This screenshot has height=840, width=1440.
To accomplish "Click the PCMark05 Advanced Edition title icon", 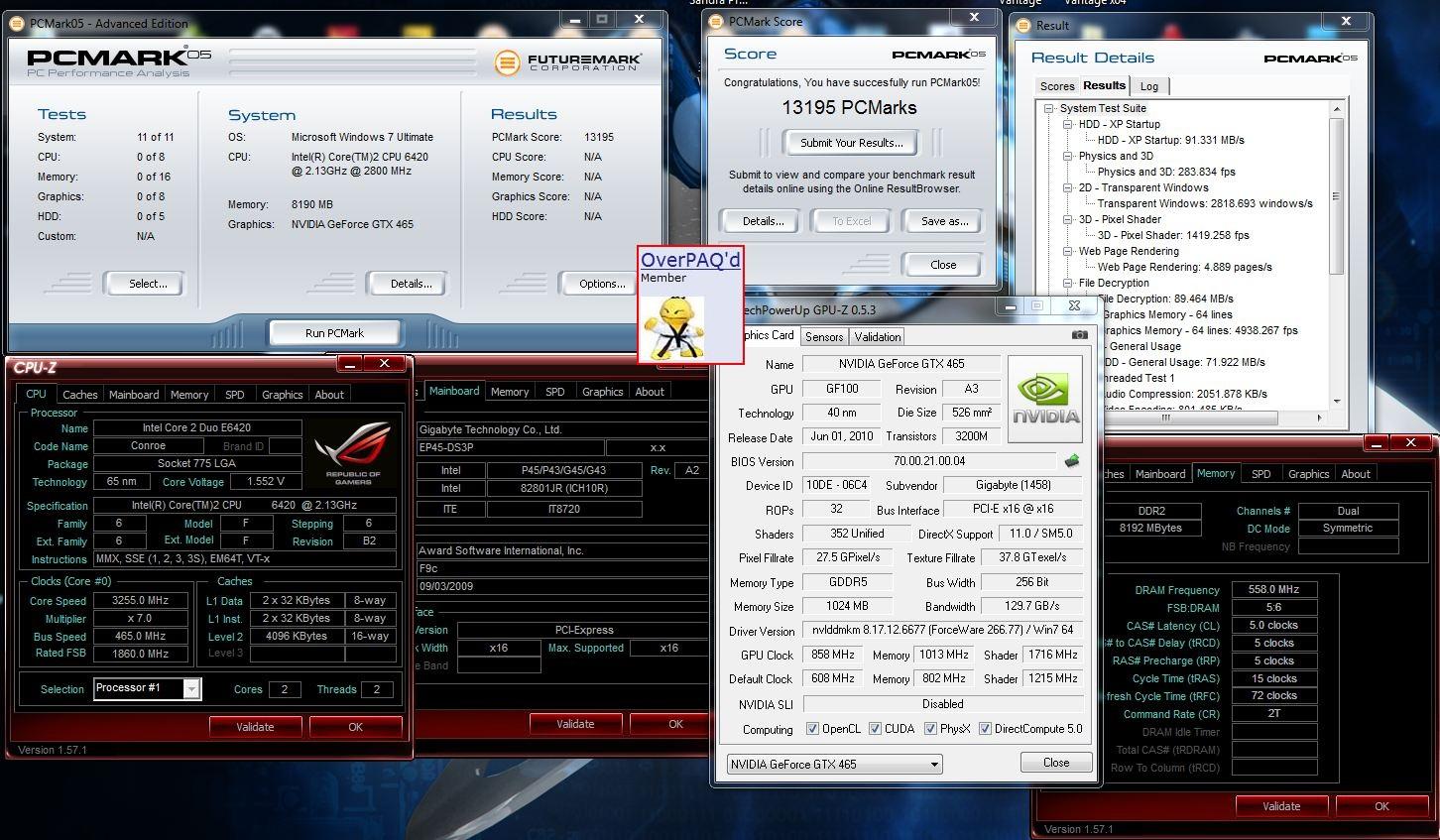I will coord(18,22).
